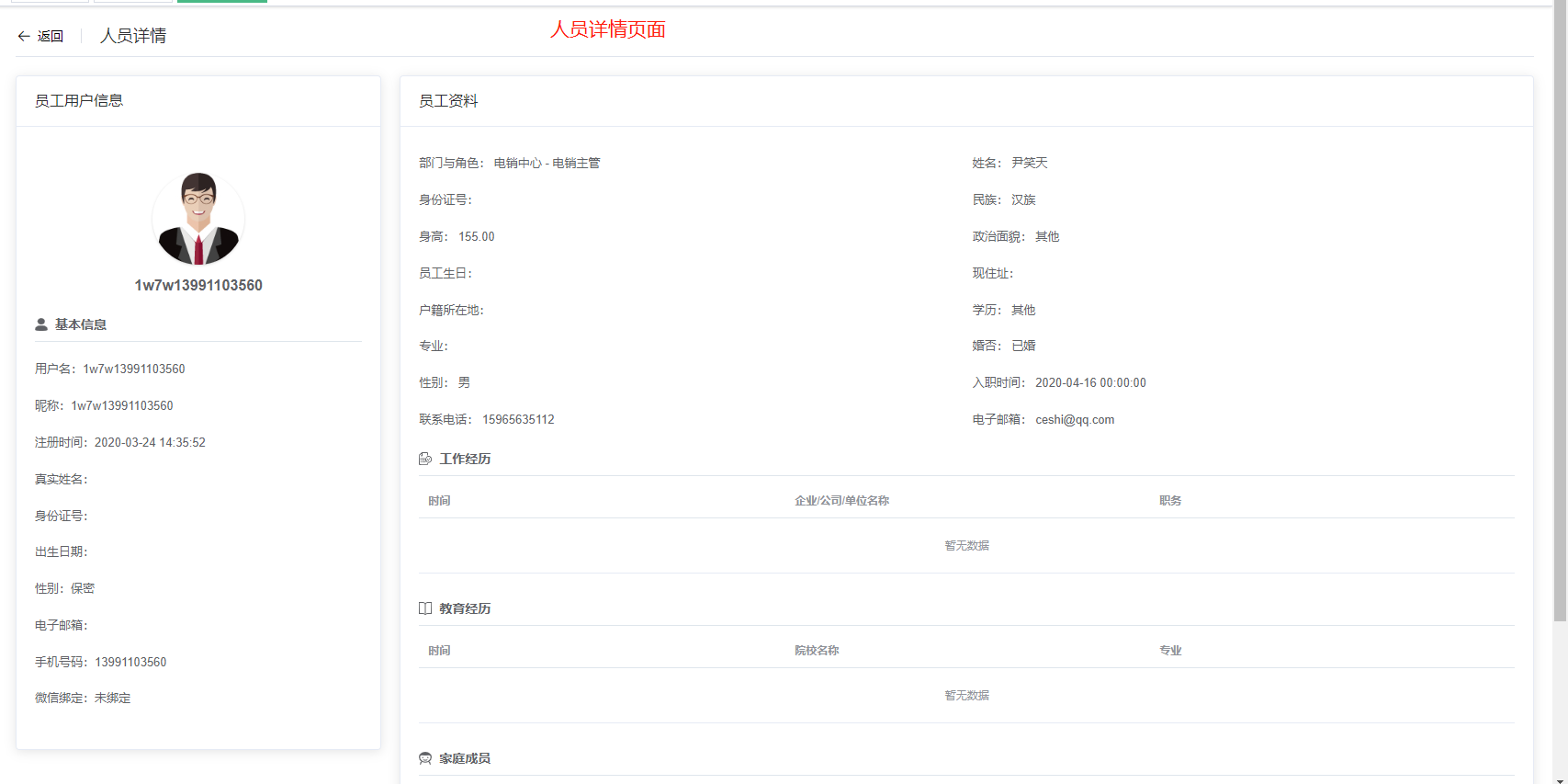Click 暂无数据 in the 教育经历 table

[967, 696]
